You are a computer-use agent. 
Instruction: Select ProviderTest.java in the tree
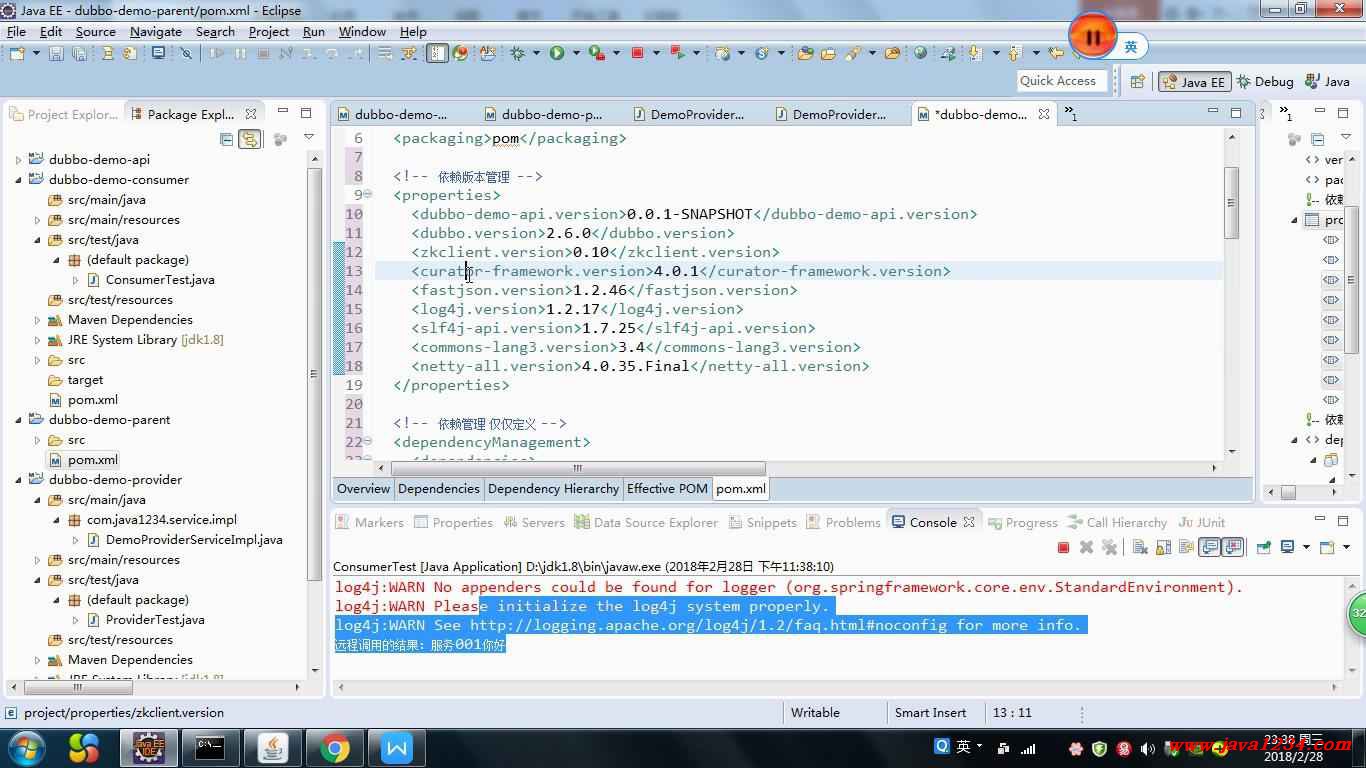(155, 620)
